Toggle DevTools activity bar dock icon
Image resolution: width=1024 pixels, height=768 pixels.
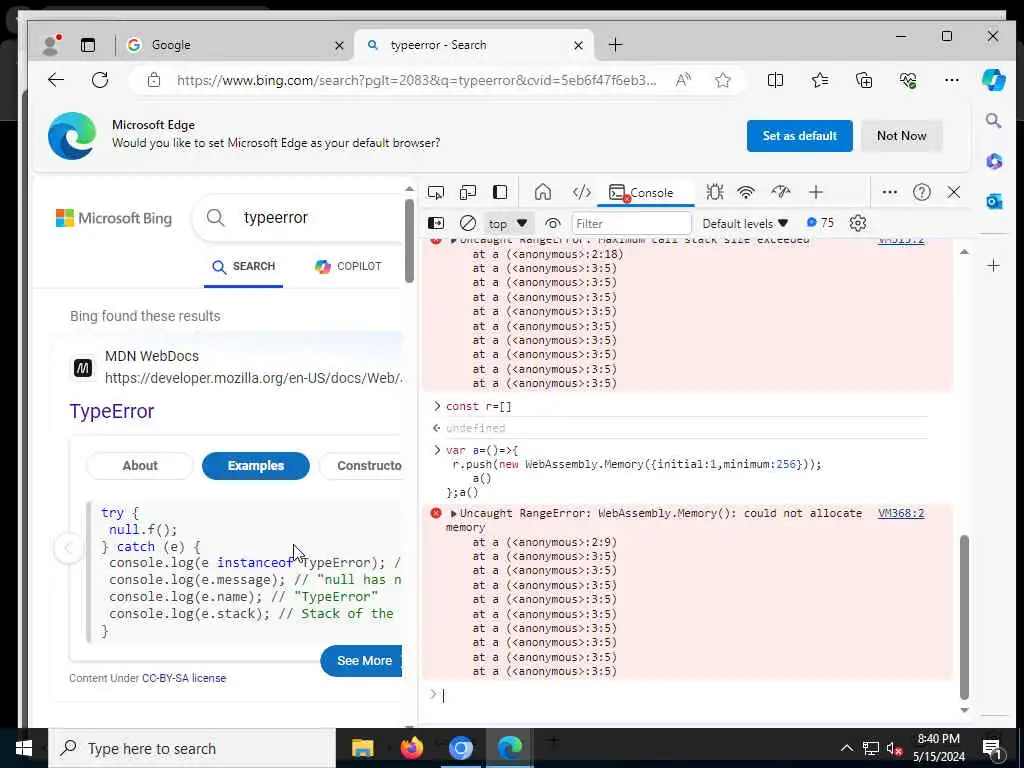click(x=500, y=193)
